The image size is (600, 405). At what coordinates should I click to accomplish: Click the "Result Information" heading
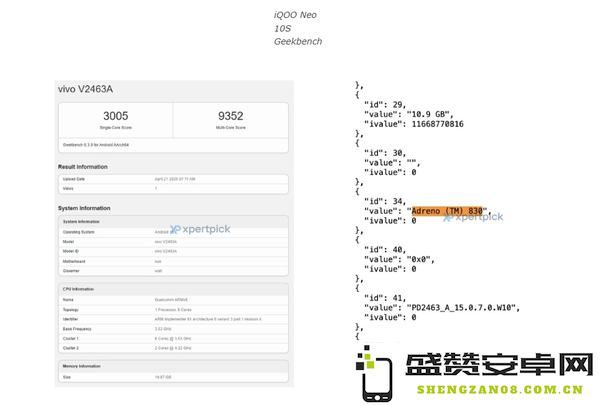click(x=83, y=167)
